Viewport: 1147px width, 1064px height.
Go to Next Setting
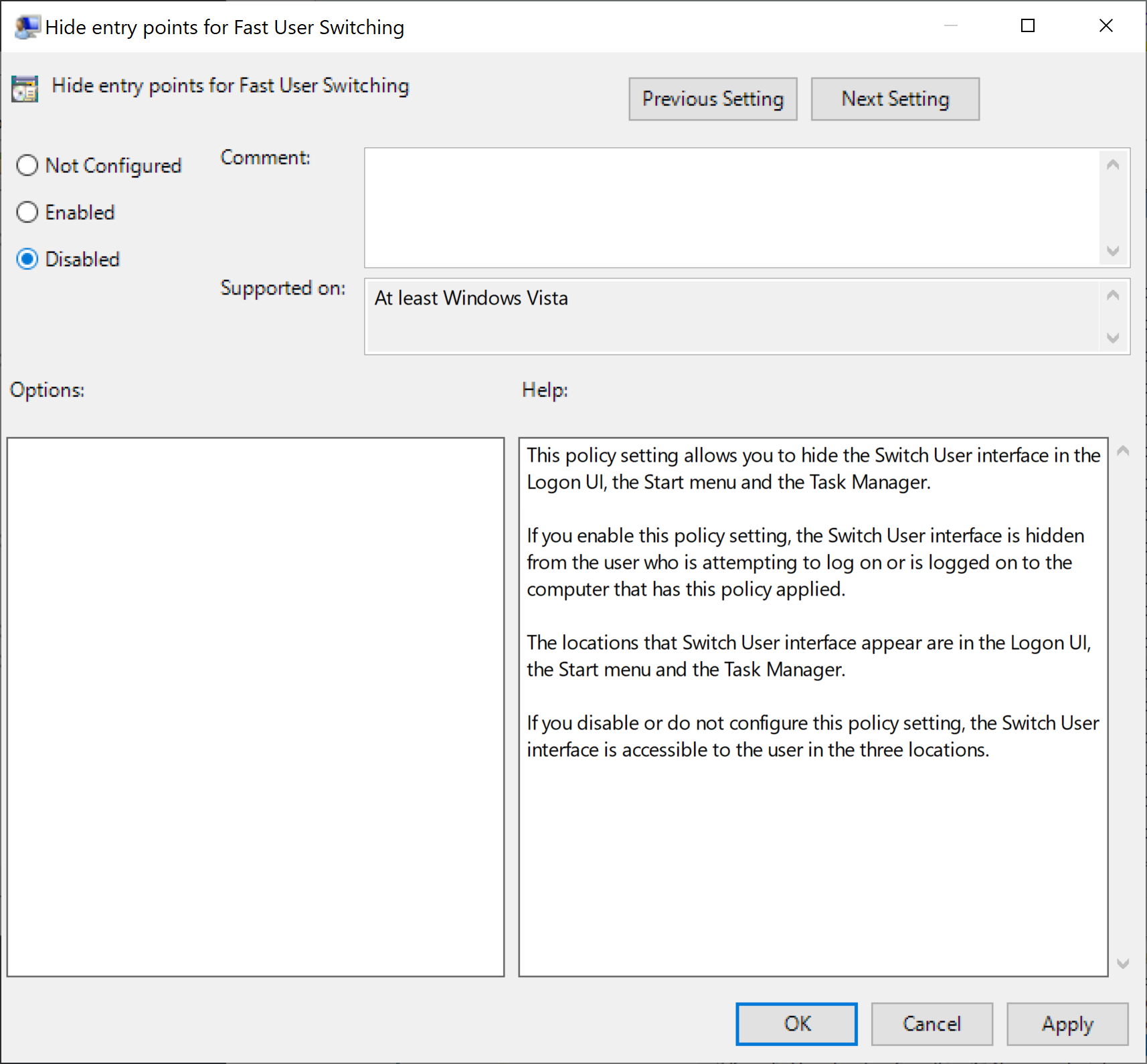coord(895,99)
